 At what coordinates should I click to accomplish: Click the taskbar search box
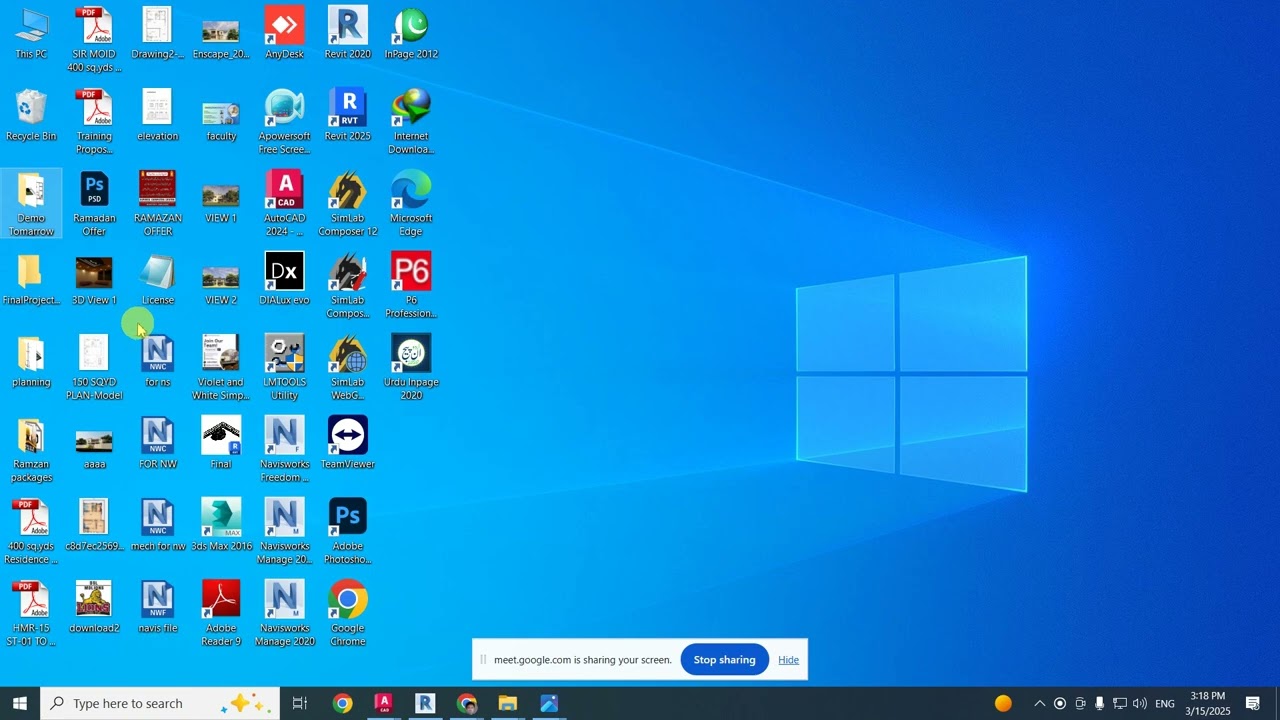tap(160, 703)
